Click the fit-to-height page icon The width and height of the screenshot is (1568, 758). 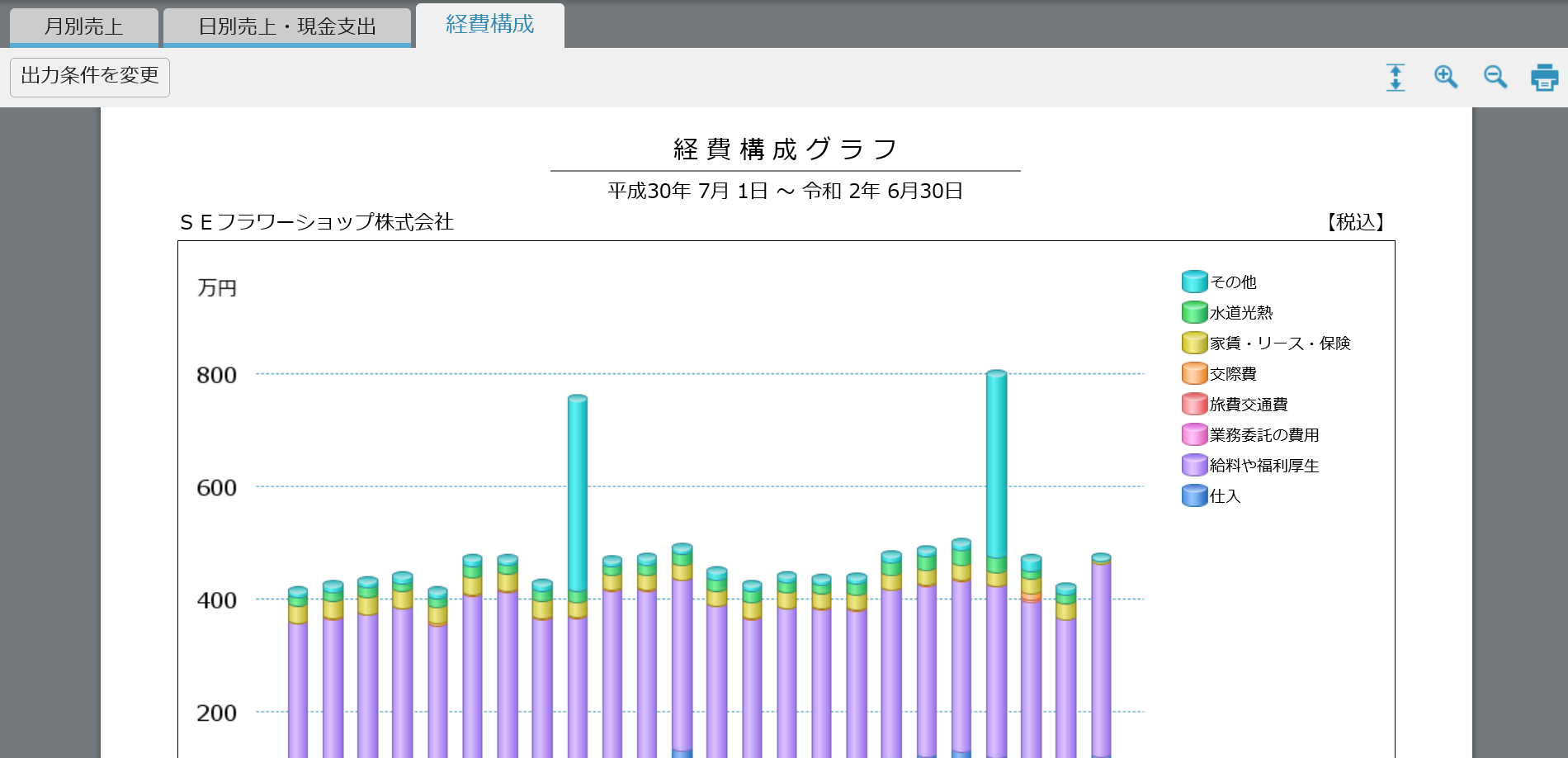1396,78
